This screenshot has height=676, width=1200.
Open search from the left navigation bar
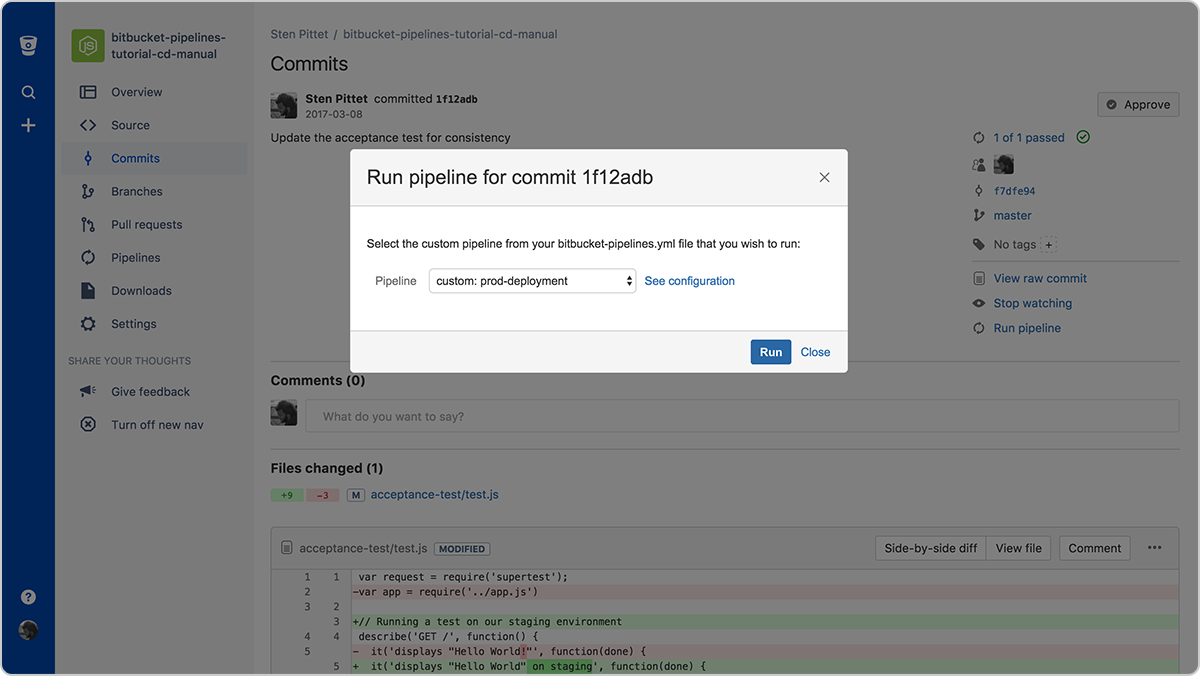pos(27,91)
